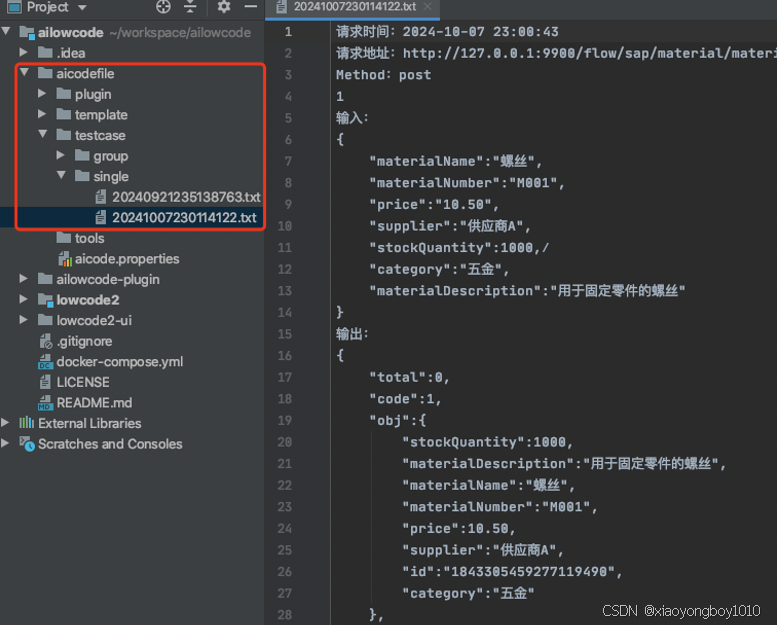Click the ailowcode project root icon
The width and height of the screenshot is (777, 625).
pyautogui.click(x=27, y=32)
